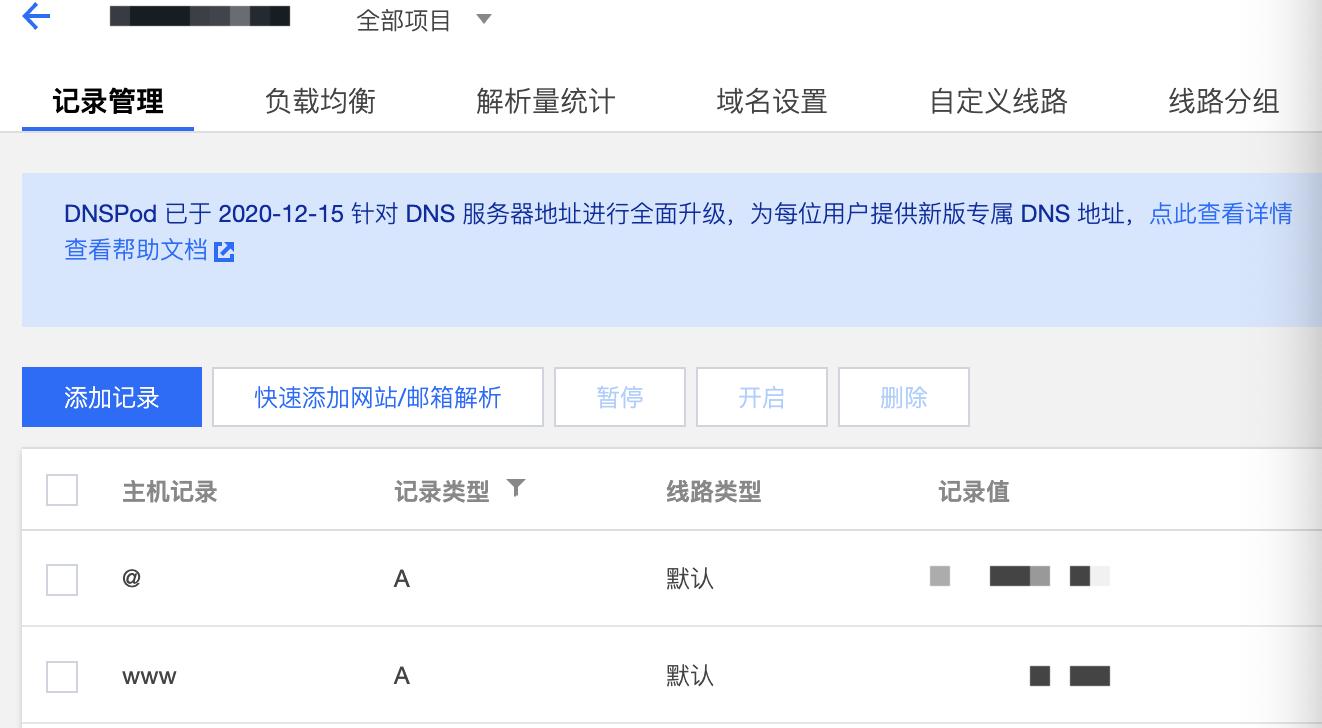
Task: Click the 暂停 button
Action: (x=620, y=397)
